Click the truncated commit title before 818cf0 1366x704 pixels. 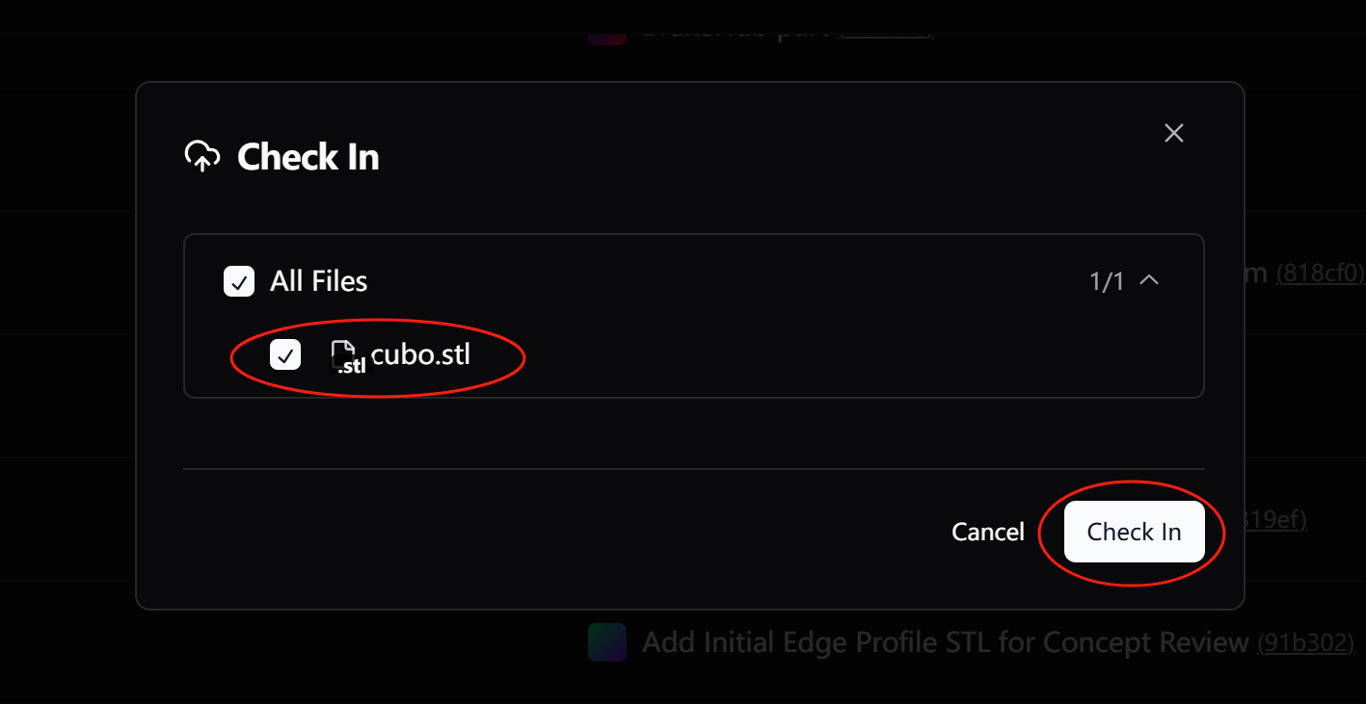1256,272
